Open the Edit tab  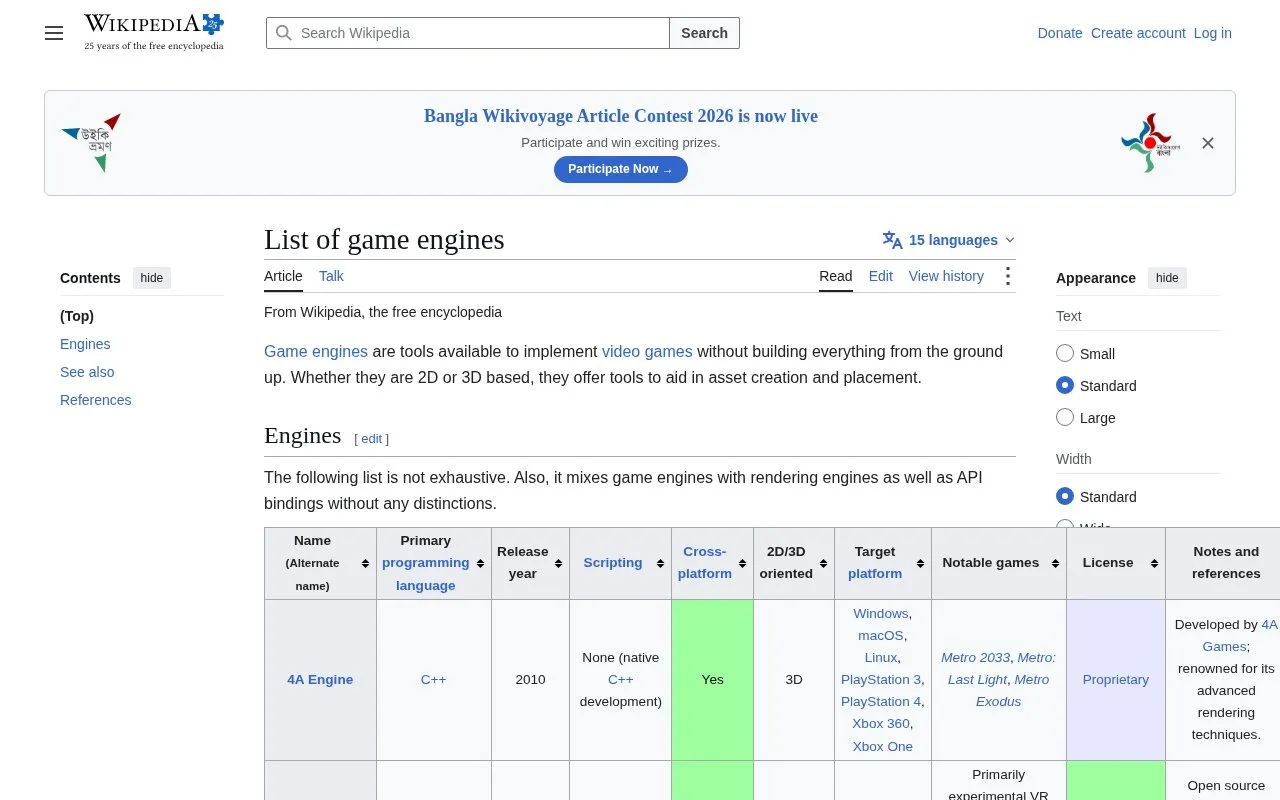pos(880,276)
